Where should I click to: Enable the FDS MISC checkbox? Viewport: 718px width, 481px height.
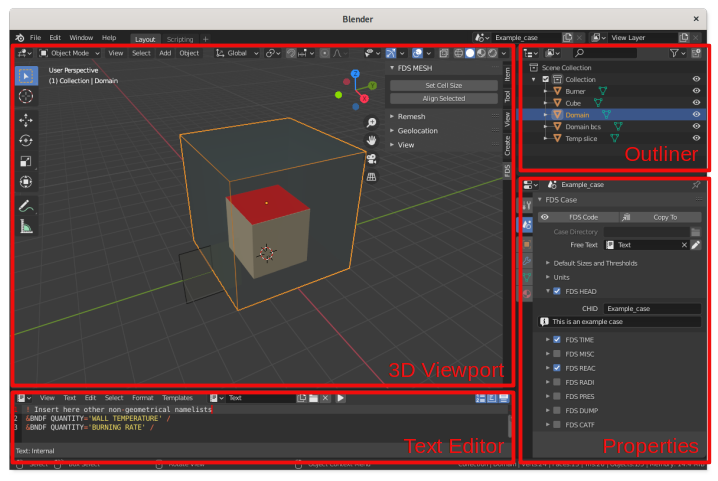coord(557,354)
